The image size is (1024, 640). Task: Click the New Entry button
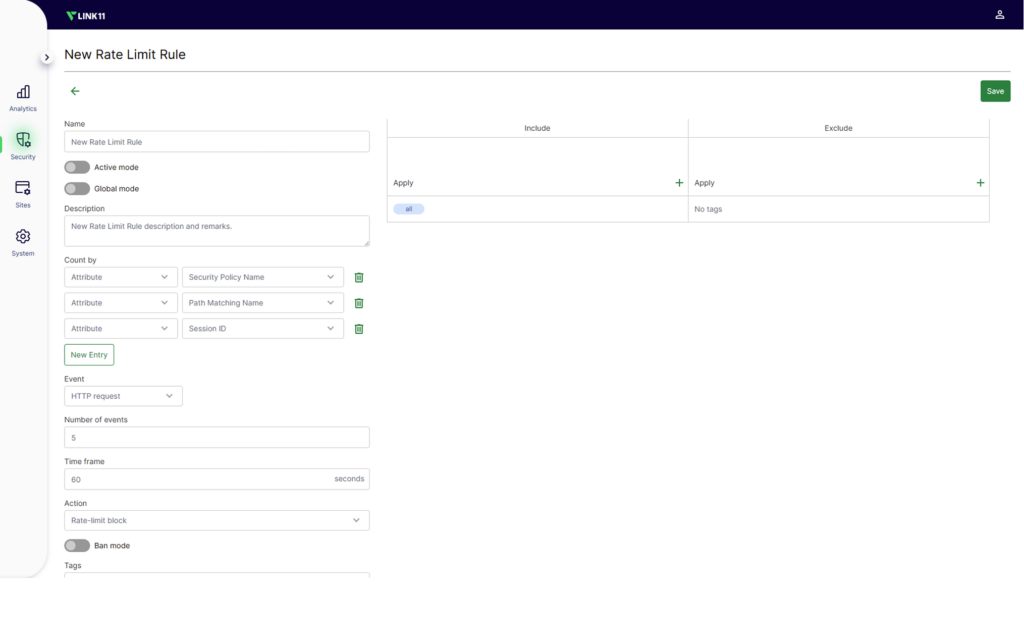[89, 355]
